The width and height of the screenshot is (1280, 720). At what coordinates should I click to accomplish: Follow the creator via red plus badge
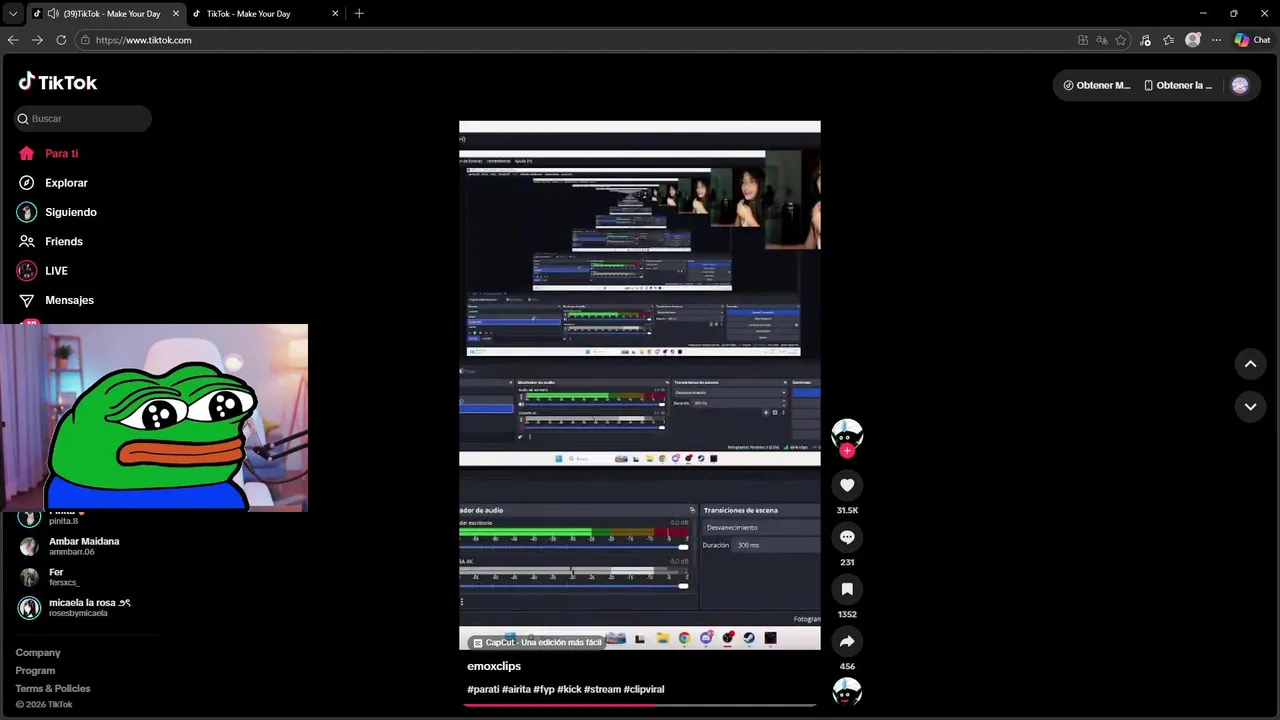(x=847, y=451)
